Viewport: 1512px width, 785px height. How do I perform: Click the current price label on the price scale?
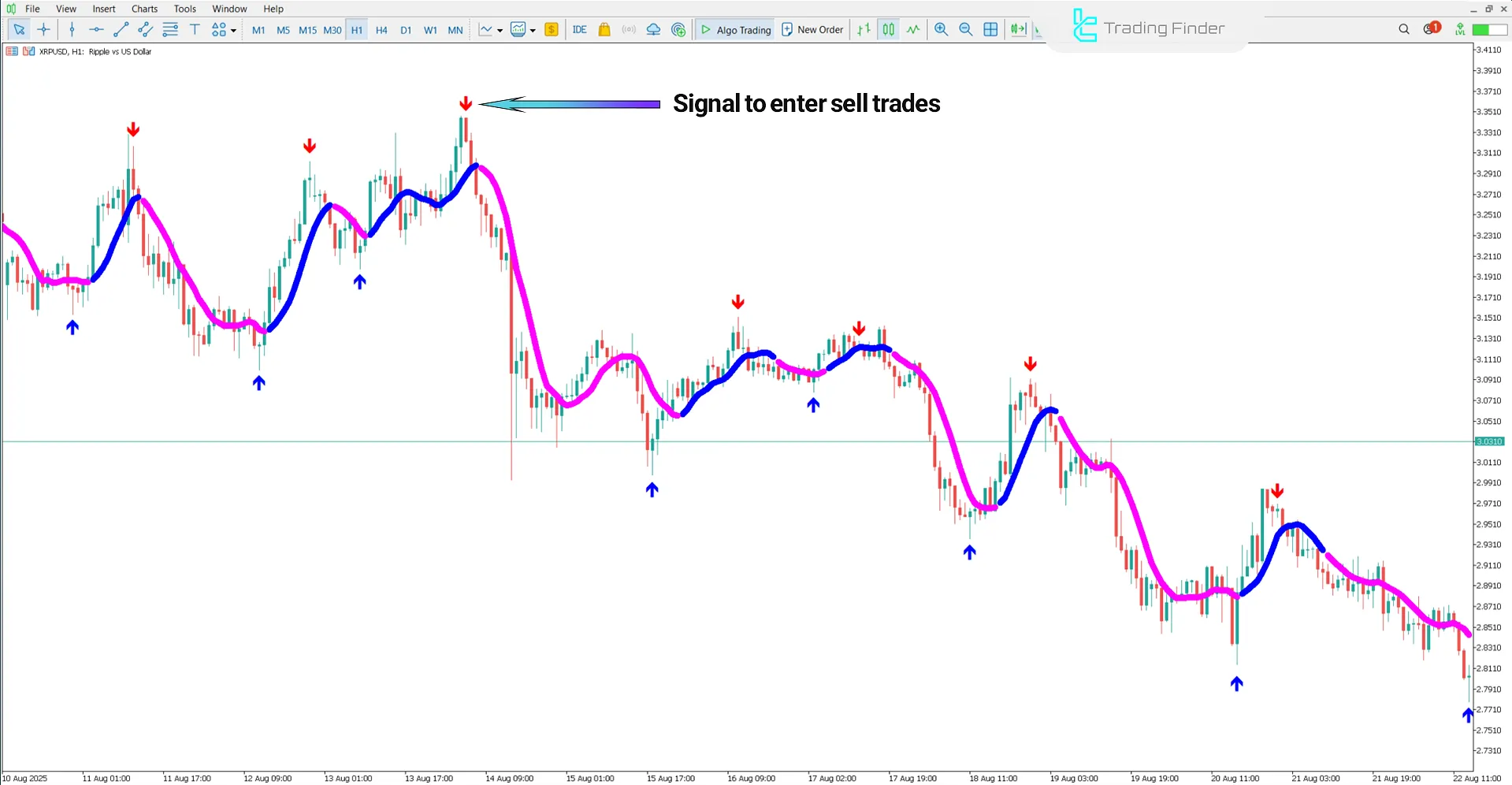(1489, 441)
